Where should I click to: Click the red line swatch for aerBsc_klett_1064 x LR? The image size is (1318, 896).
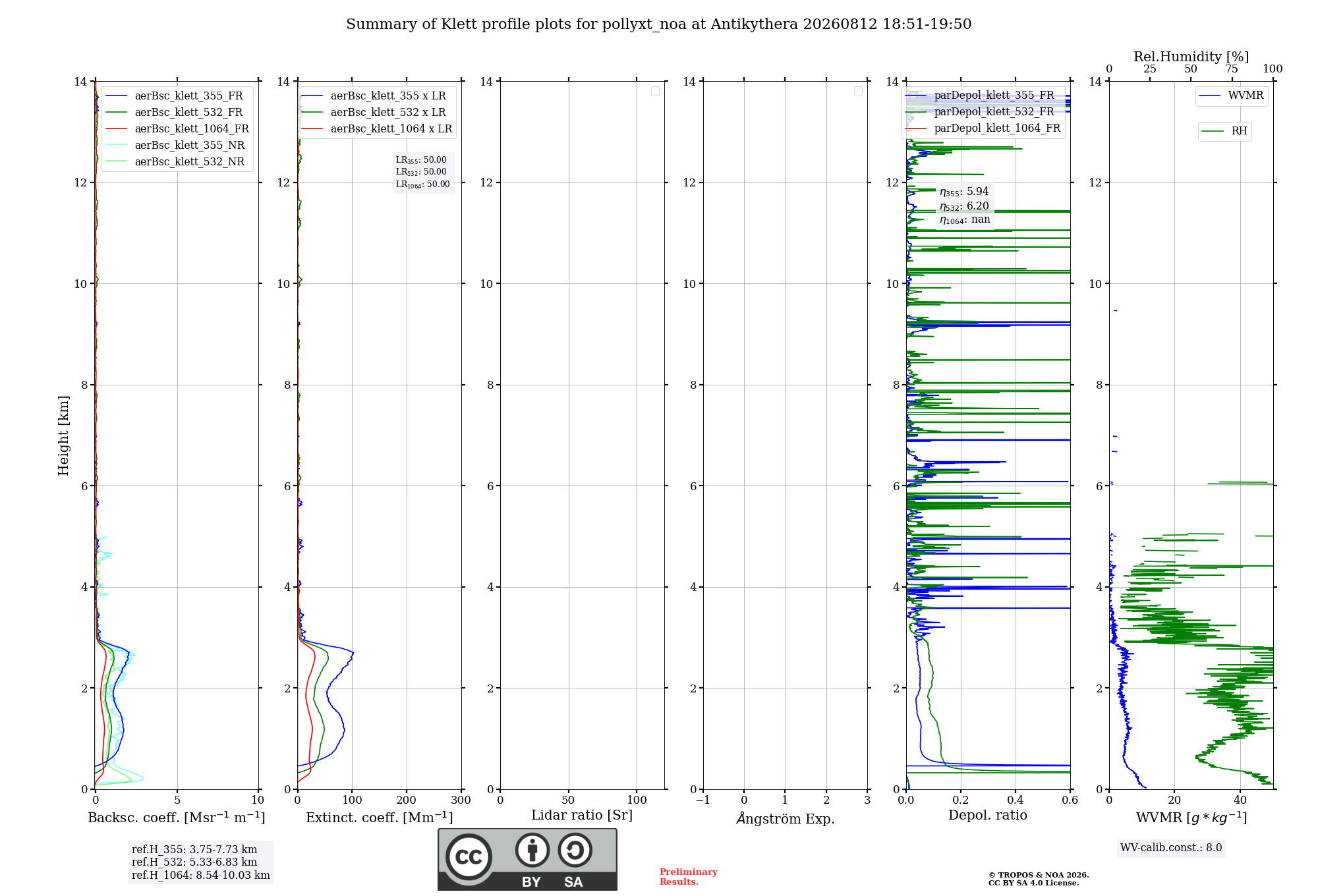(x=312, y=129)
